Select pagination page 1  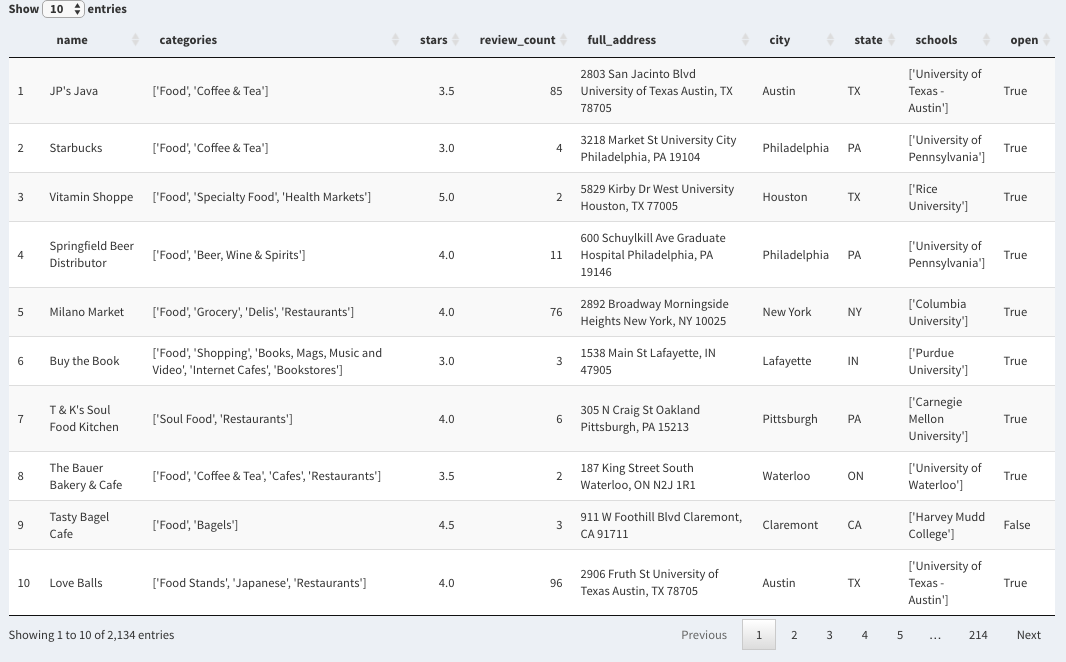(759, 635)
